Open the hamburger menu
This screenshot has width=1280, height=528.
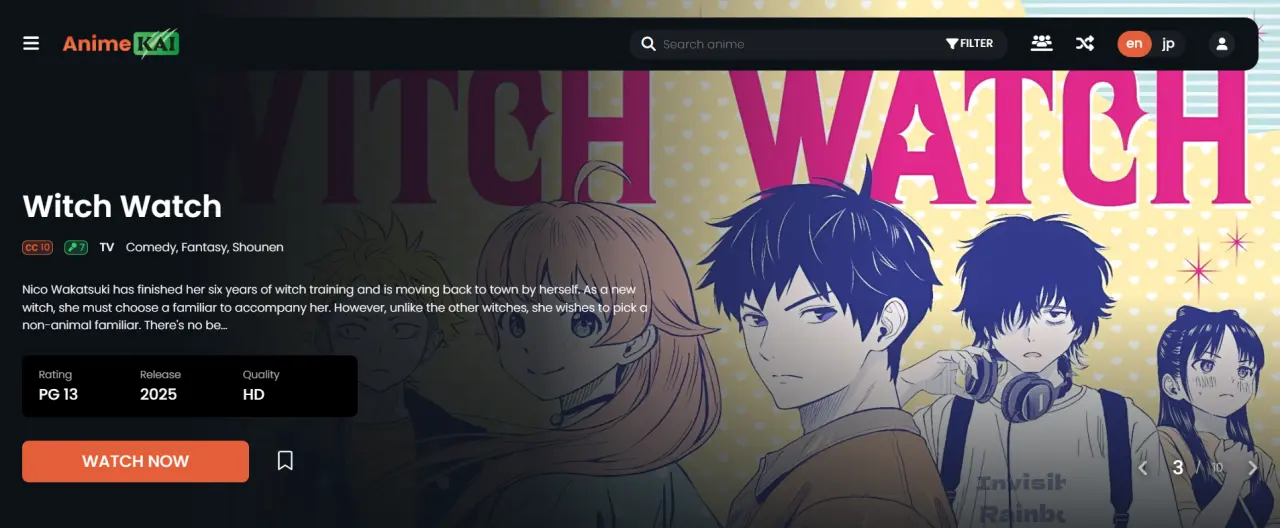pos(31,44)
